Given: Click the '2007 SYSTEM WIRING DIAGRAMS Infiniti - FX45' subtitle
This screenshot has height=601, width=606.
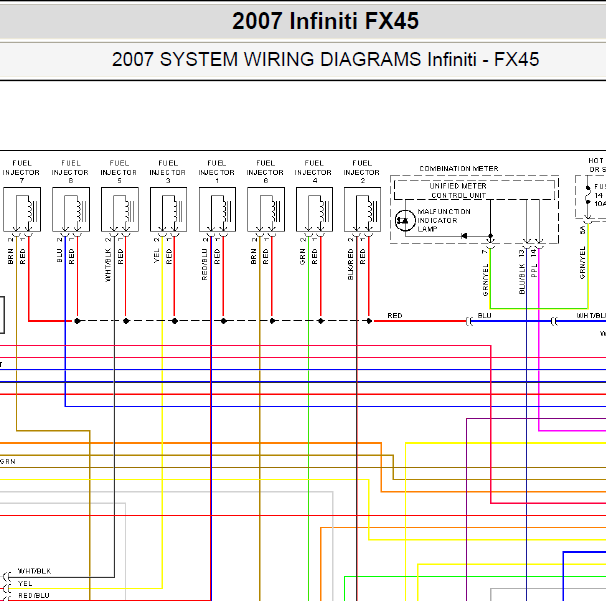Looking at the screenshot, I should [x=325, y=60].
